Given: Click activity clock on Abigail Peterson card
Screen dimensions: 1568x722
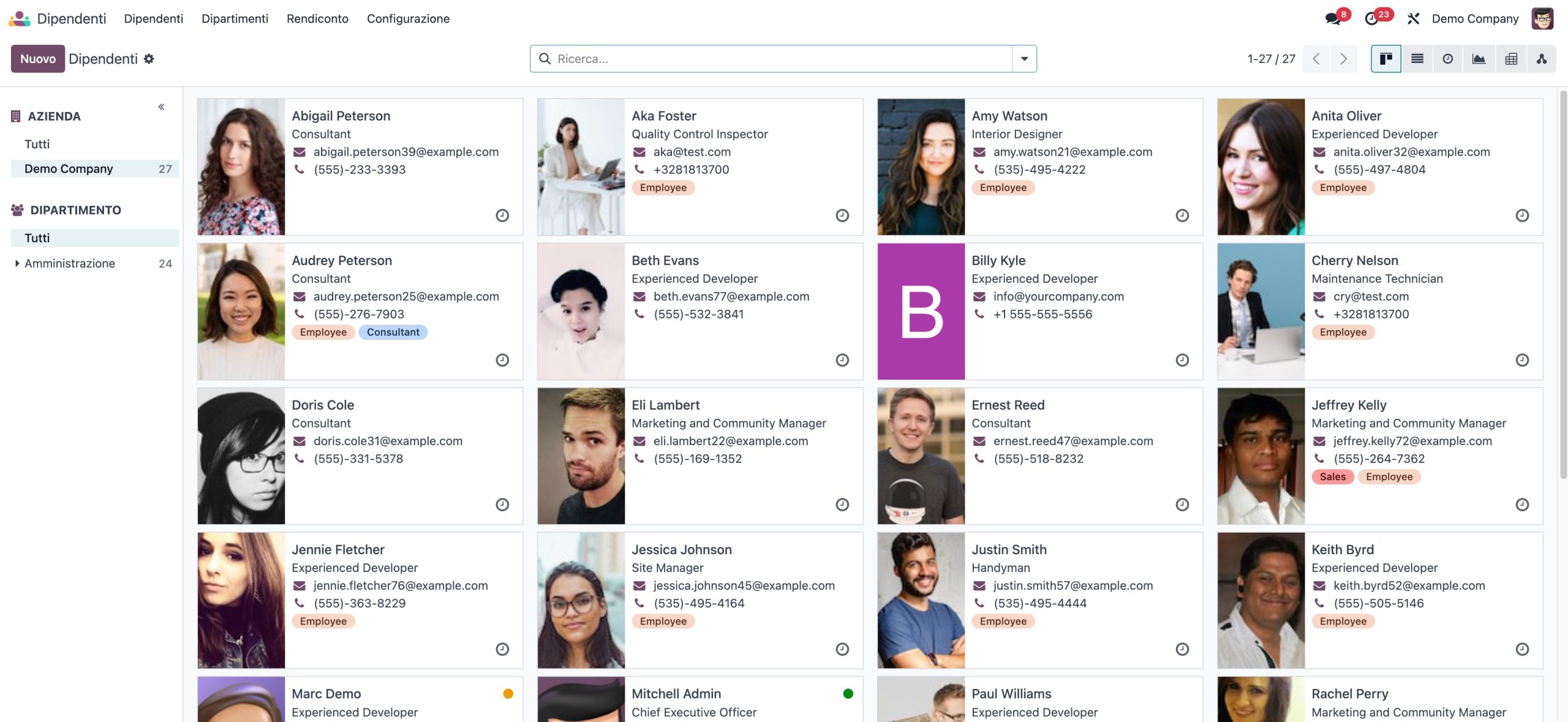Looking at the screenshot, I should [x=502, y=216].
